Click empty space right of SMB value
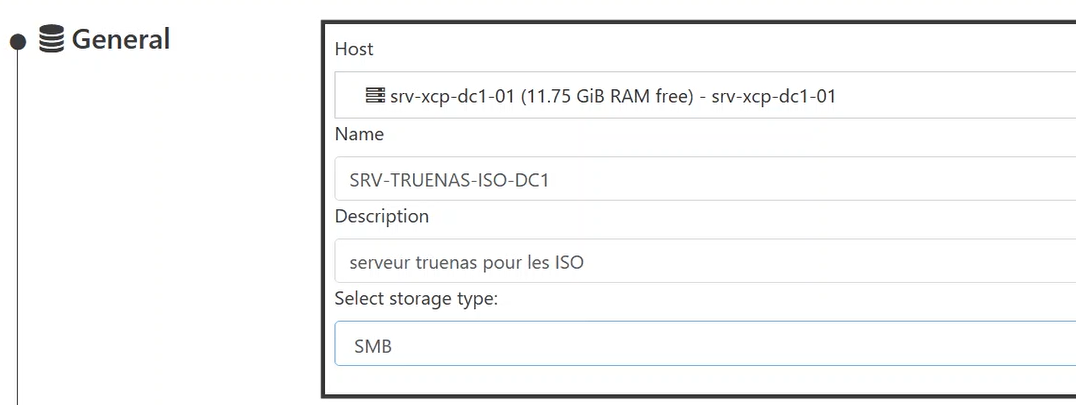Screen dimensions: 1076x405 (750, 346)
